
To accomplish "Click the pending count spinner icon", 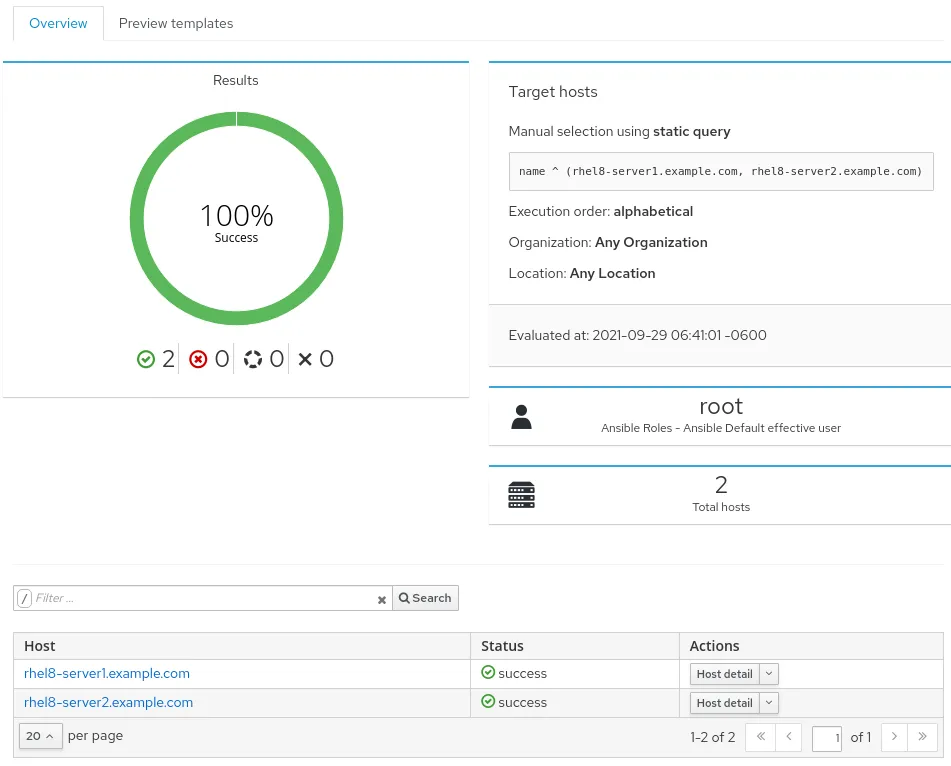I will [x=252, y=359].
